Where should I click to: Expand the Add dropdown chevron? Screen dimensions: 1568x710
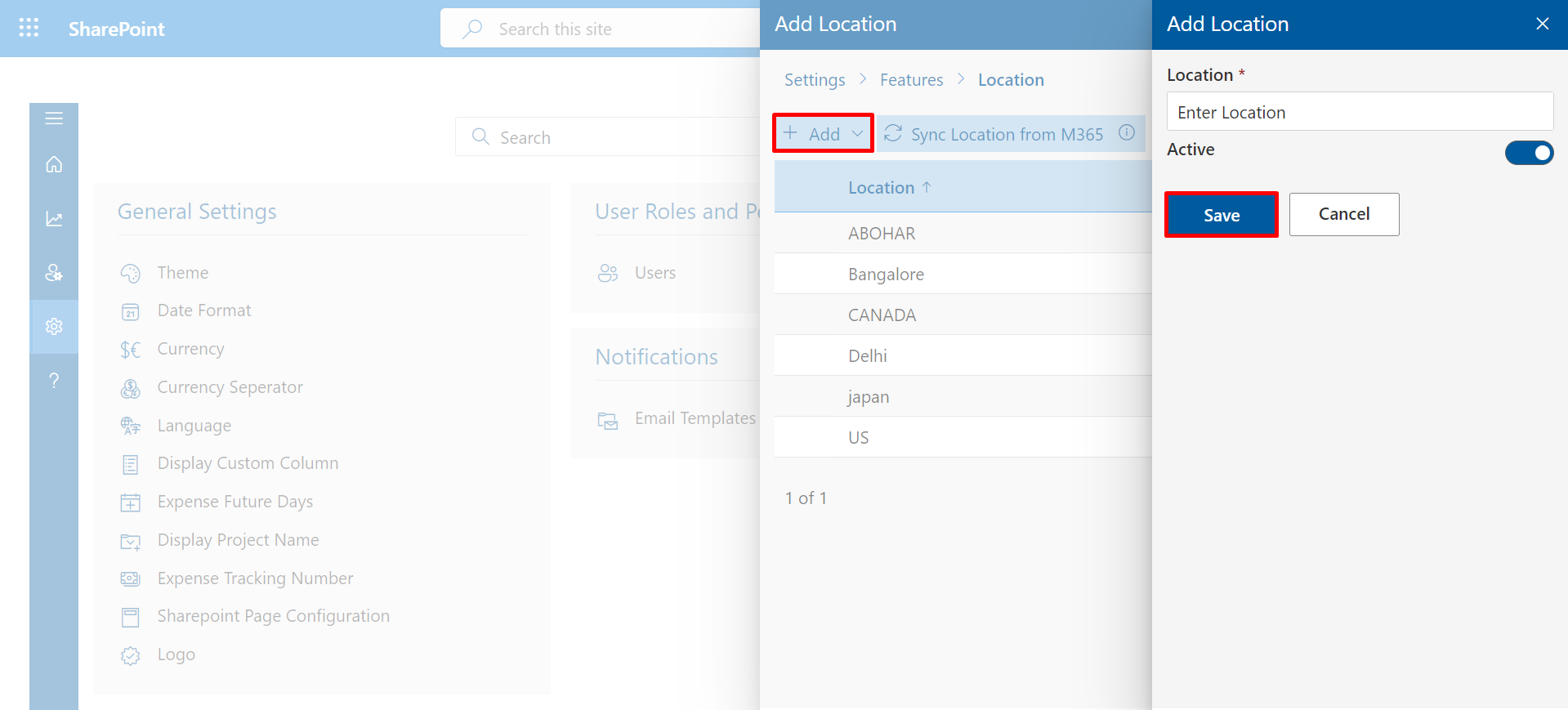point(857,133)
